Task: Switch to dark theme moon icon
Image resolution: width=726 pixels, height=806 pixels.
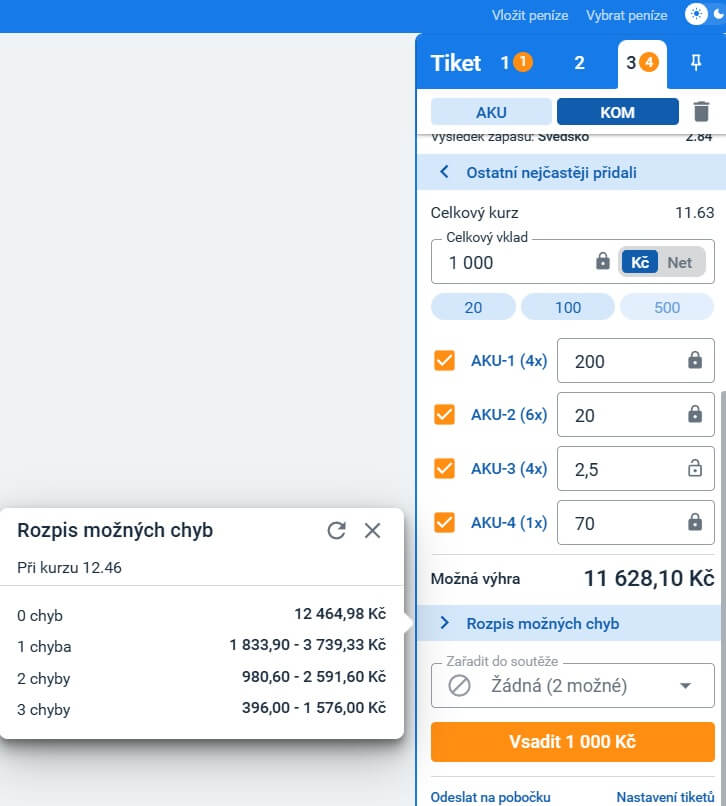Action: pos(719,14)
